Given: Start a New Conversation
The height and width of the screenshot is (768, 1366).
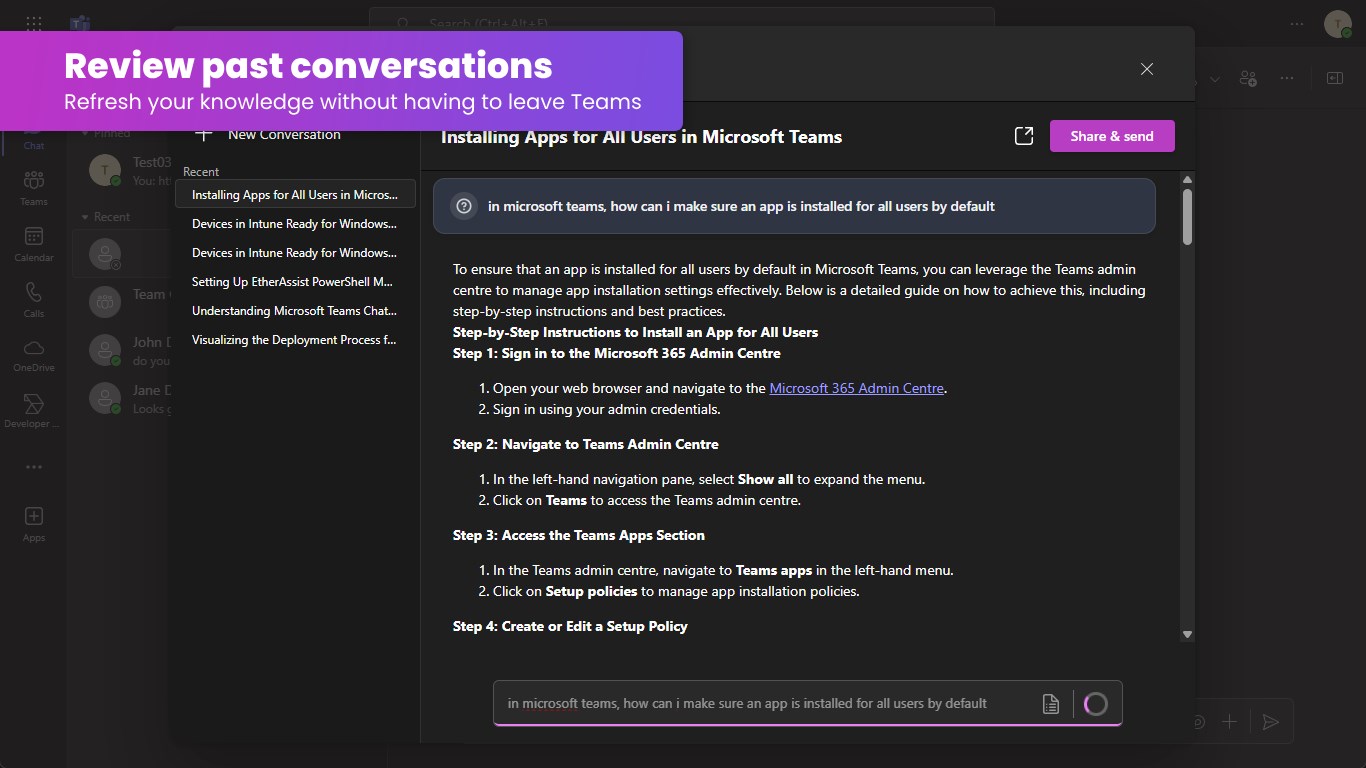Looking at the screenshot, I should (x=268, y=134).
